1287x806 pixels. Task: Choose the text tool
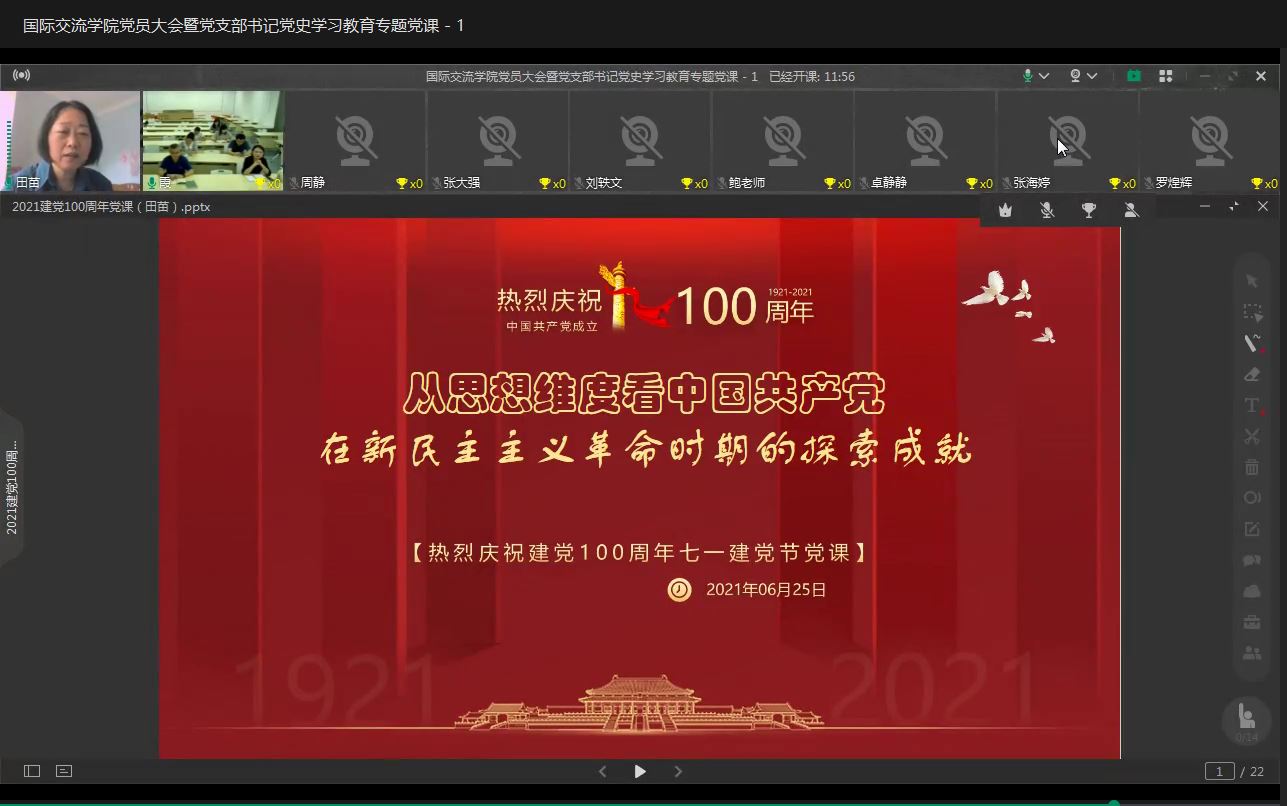click(x=1251, y=405)
